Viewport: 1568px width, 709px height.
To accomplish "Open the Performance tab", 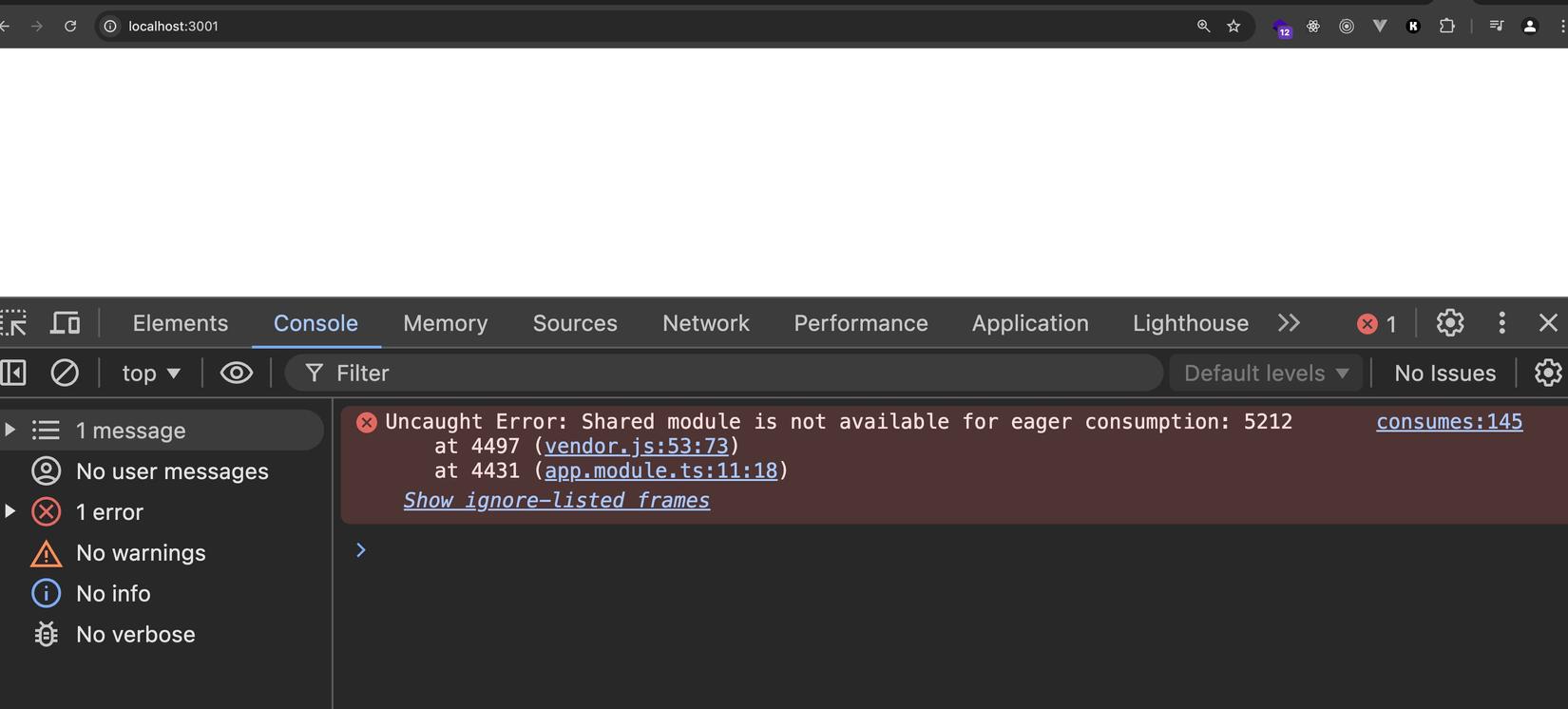I will tap(861, 323).
